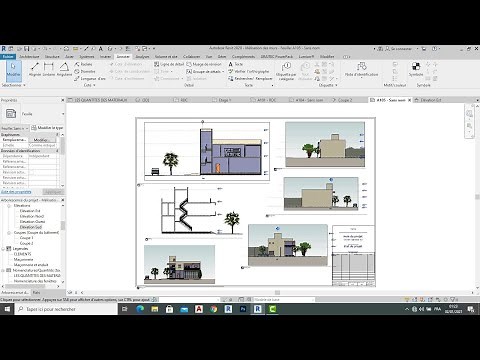Click the Modifier... button in Graphismes row
The image size is (480, 360).
pos(41,140)
